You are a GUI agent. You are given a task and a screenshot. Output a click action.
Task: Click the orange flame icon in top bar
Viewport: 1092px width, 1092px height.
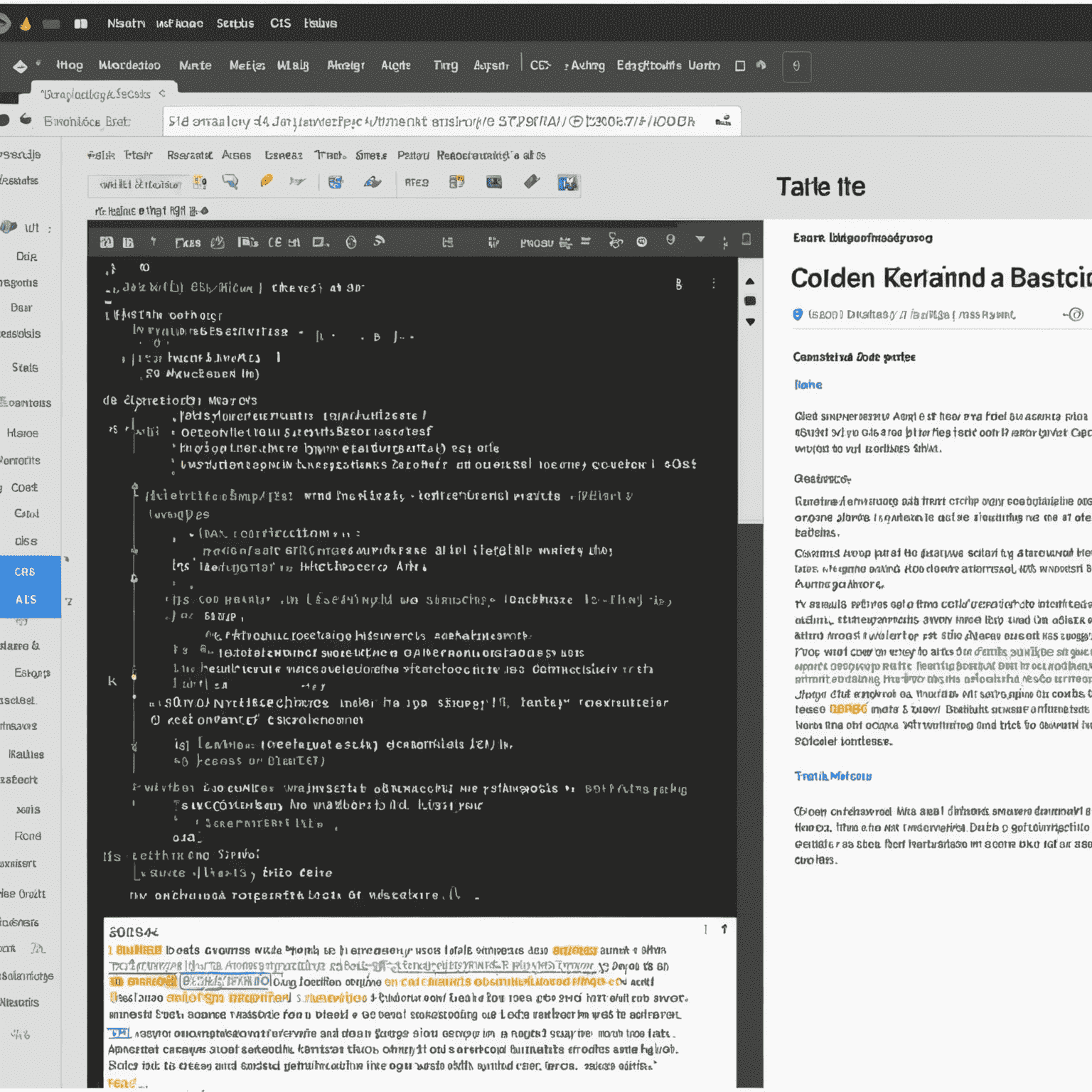(26, 23)
